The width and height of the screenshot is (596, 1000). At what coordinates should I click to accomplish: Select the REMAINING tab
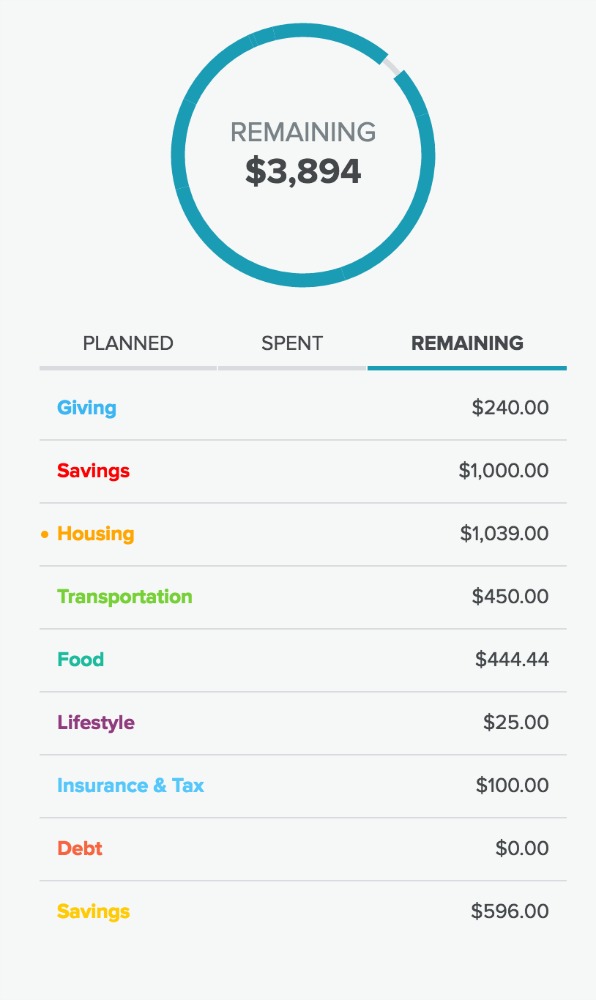click(466, 343)
